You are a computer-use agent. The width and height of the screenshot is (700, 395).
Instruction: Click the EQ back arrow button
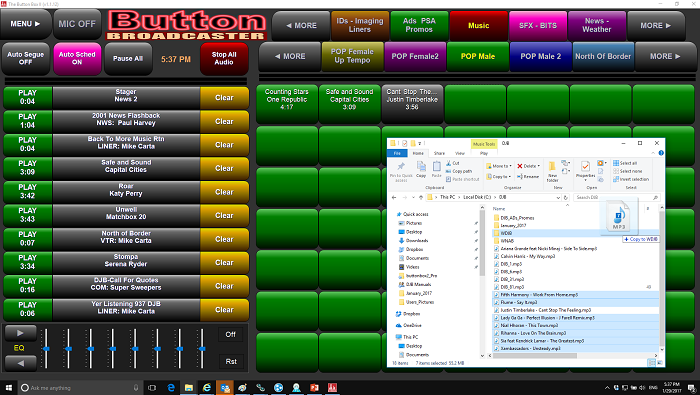[x=21, y=363]
